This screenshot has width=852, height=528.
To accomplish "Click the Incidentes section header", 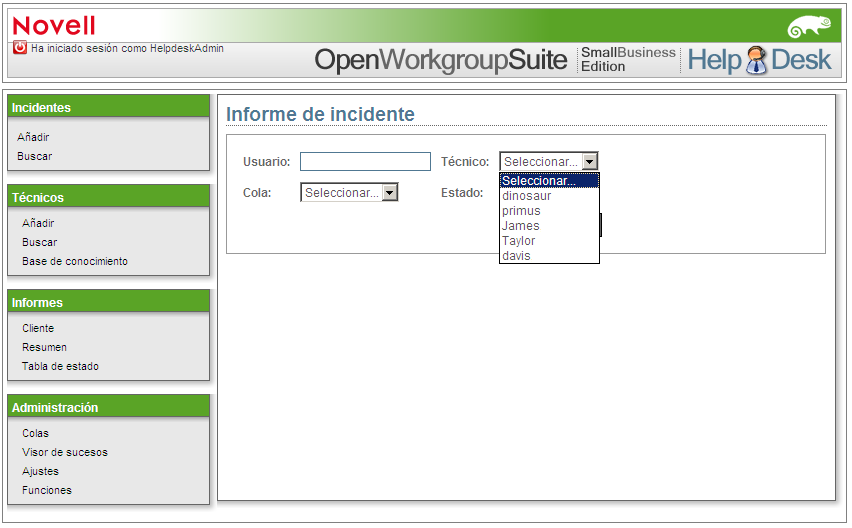I will (x=109, y=107).
